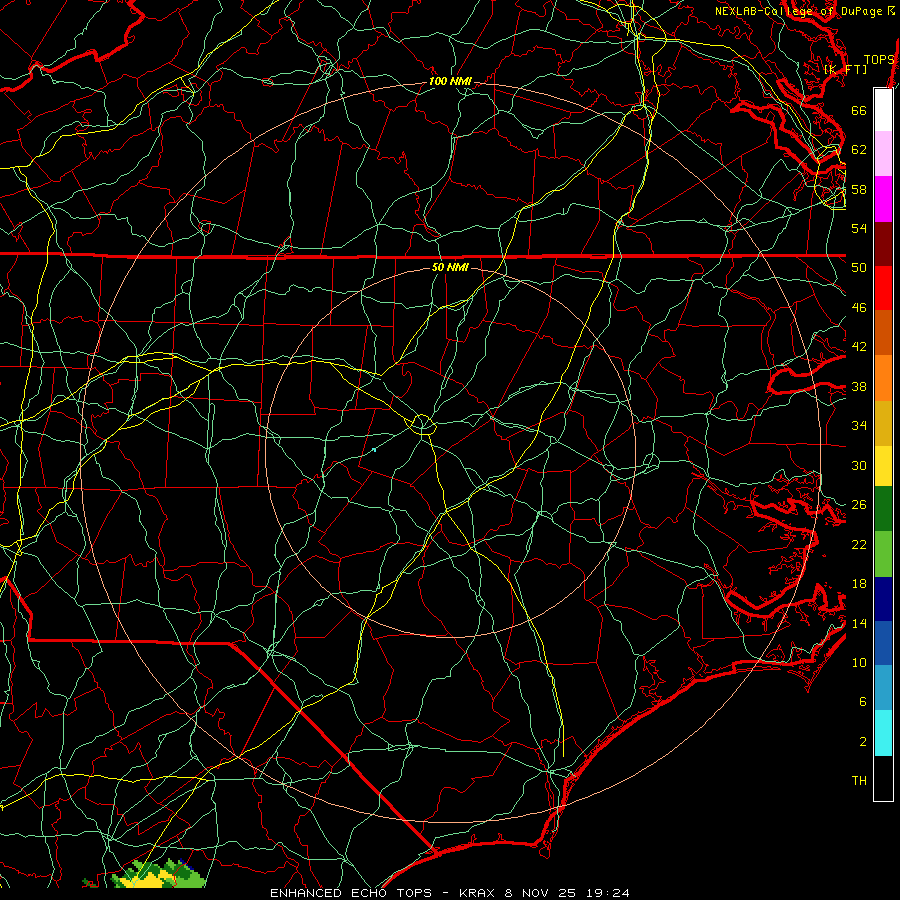Click the yellow-green echo tops blob
The height and width of the screenshot is (900, 900).
[156, 875]
